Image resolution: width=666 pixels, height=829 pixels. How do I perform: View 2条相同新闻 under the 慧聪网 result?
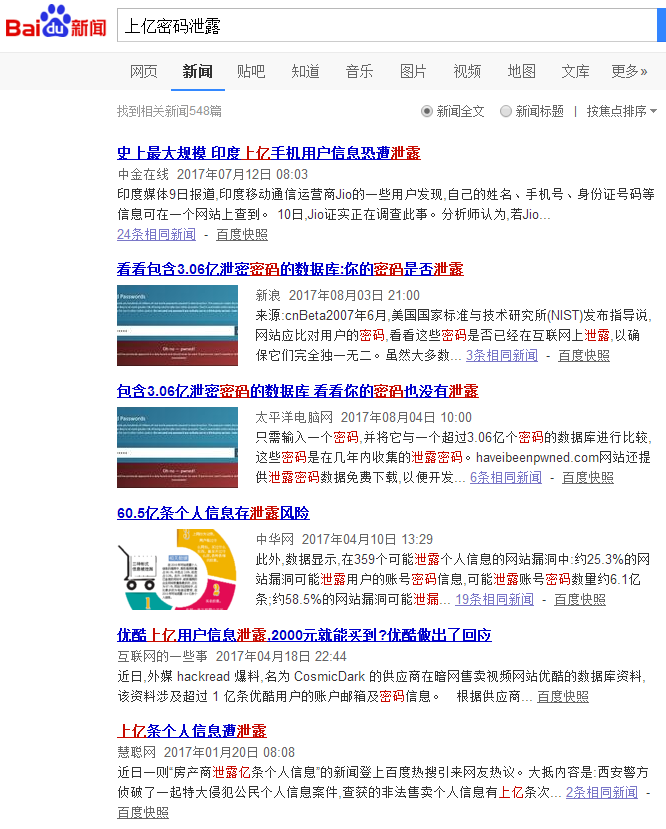click(602, 793)
